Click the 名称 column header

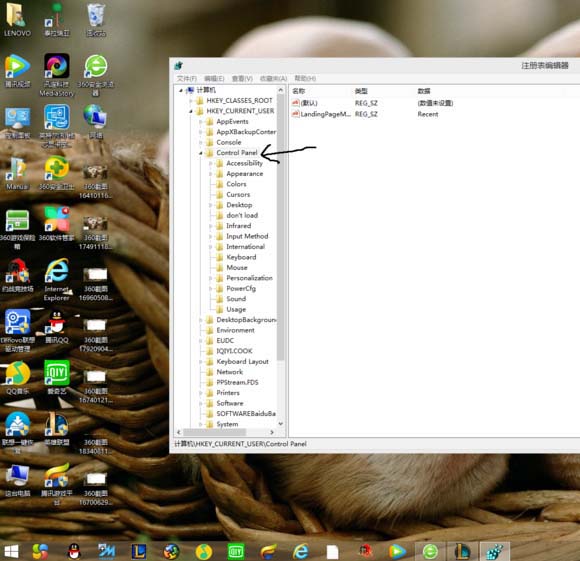pyautogui.click(x=299, y=91)
